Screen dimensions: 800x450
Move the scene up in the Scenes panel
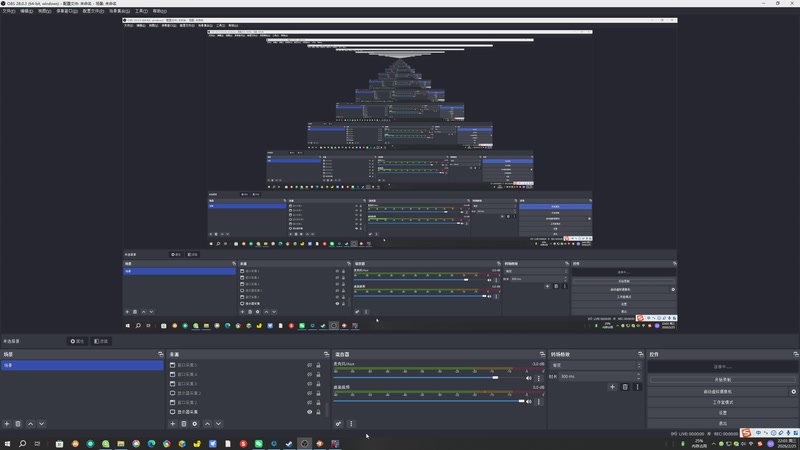click(31, 423)
